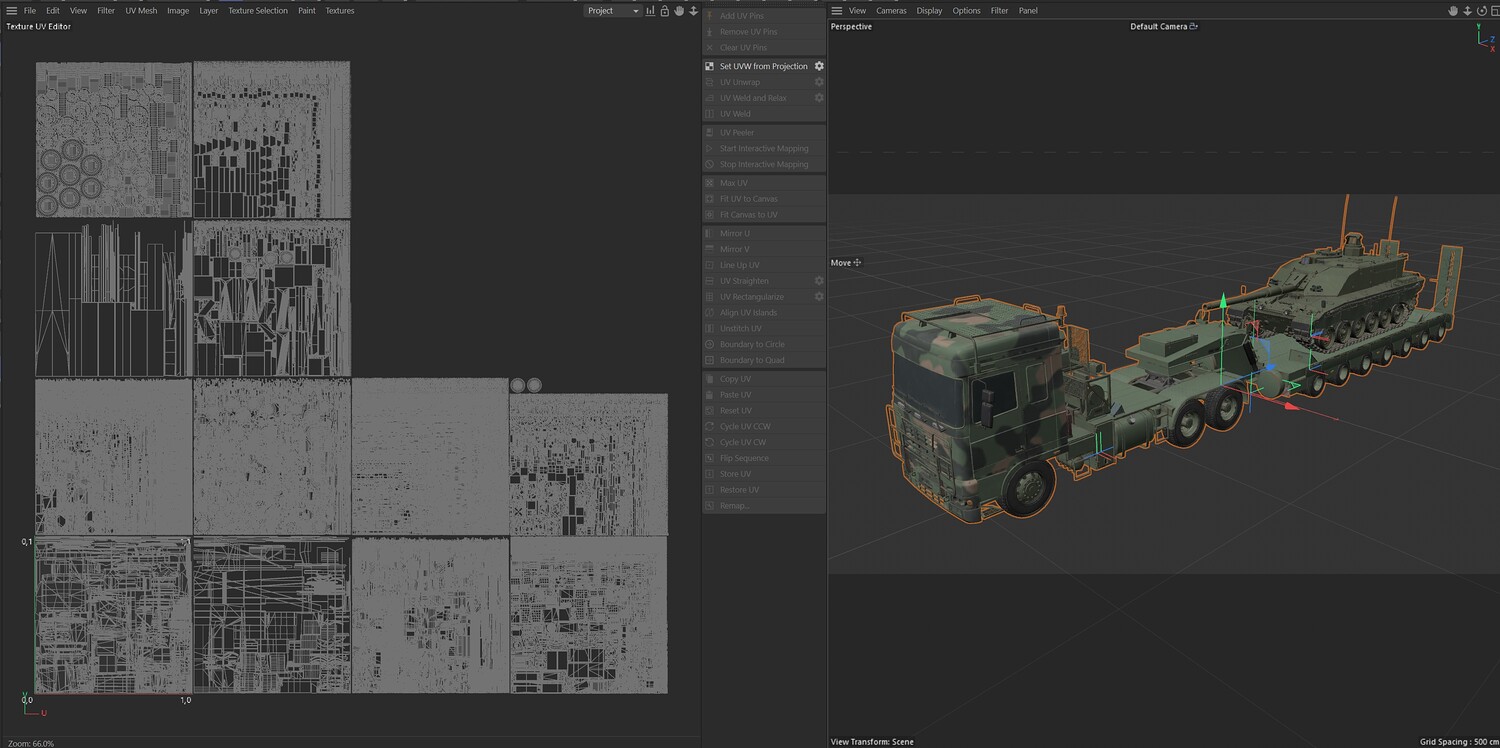Click the Copy UV icon
This screenshot has height=748, width=1500.
point(710,379)
